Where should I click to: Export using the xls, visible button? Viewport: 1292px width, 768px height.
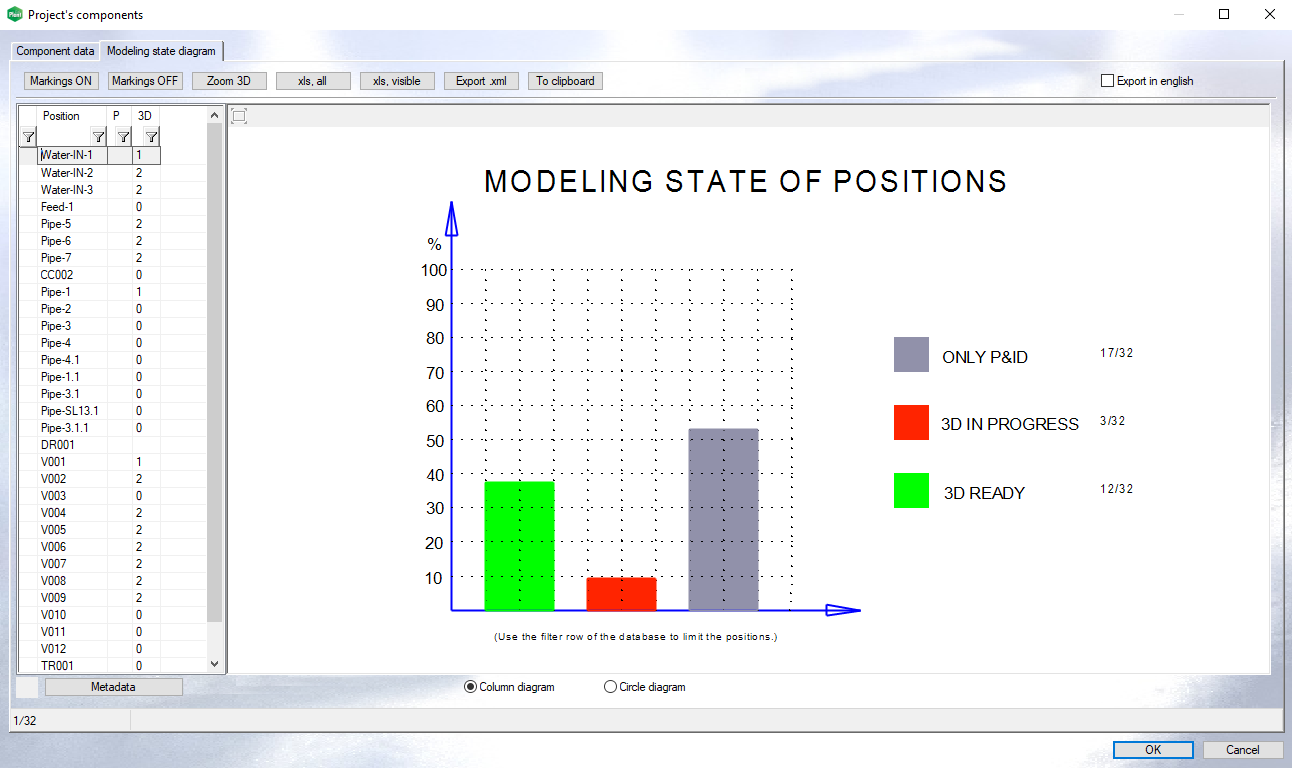click(x=397, y=81)
